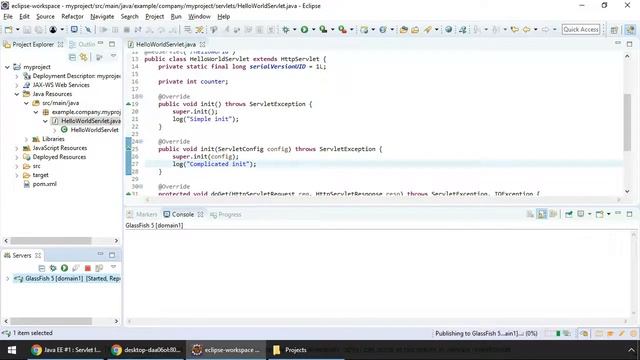Click the Open Console monitor icon
Screen dimensions: 640x360
coord(74,29)
